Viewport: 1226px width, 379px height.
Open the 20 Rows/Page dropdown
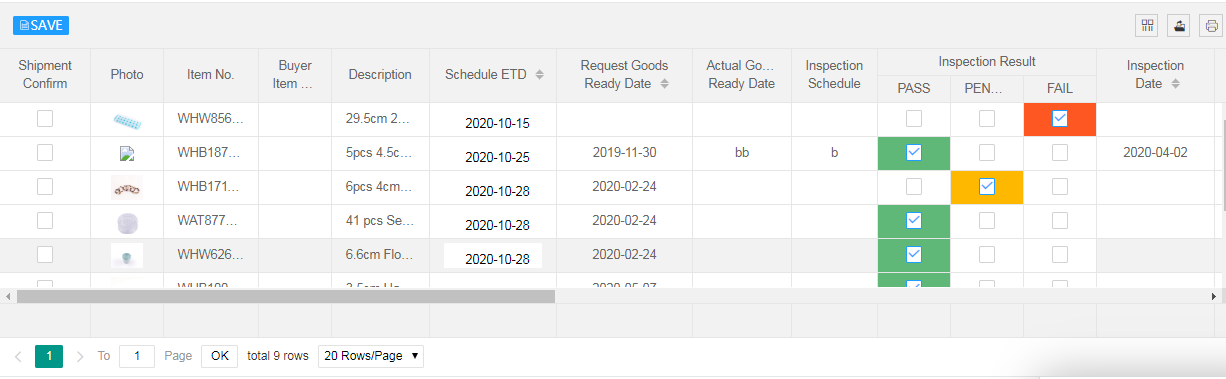pos(371,356)
